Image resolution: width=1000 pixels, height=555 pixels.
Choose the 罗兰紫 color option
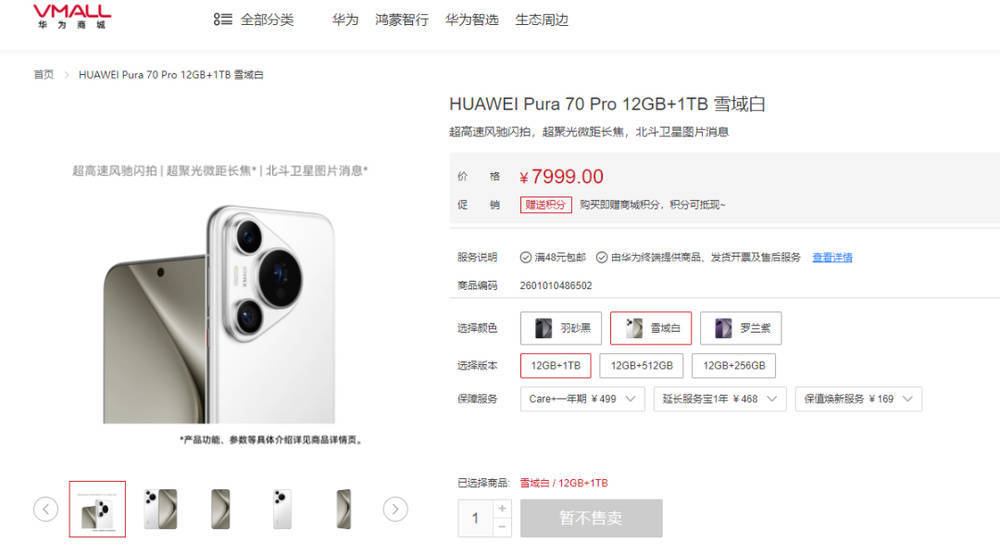coord(740,328)
